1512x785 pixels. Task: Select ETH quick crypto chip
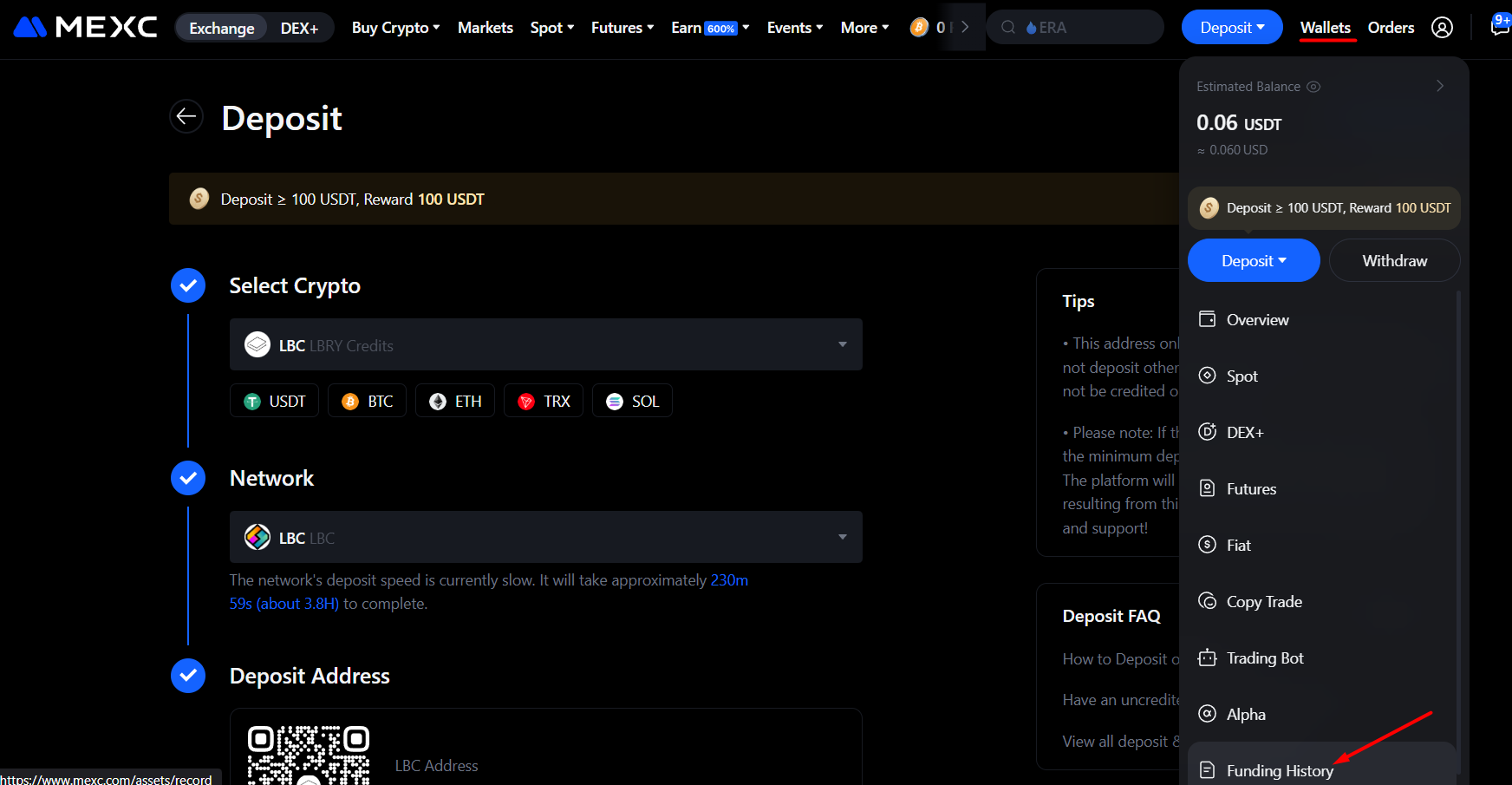(x=455, y=401)
